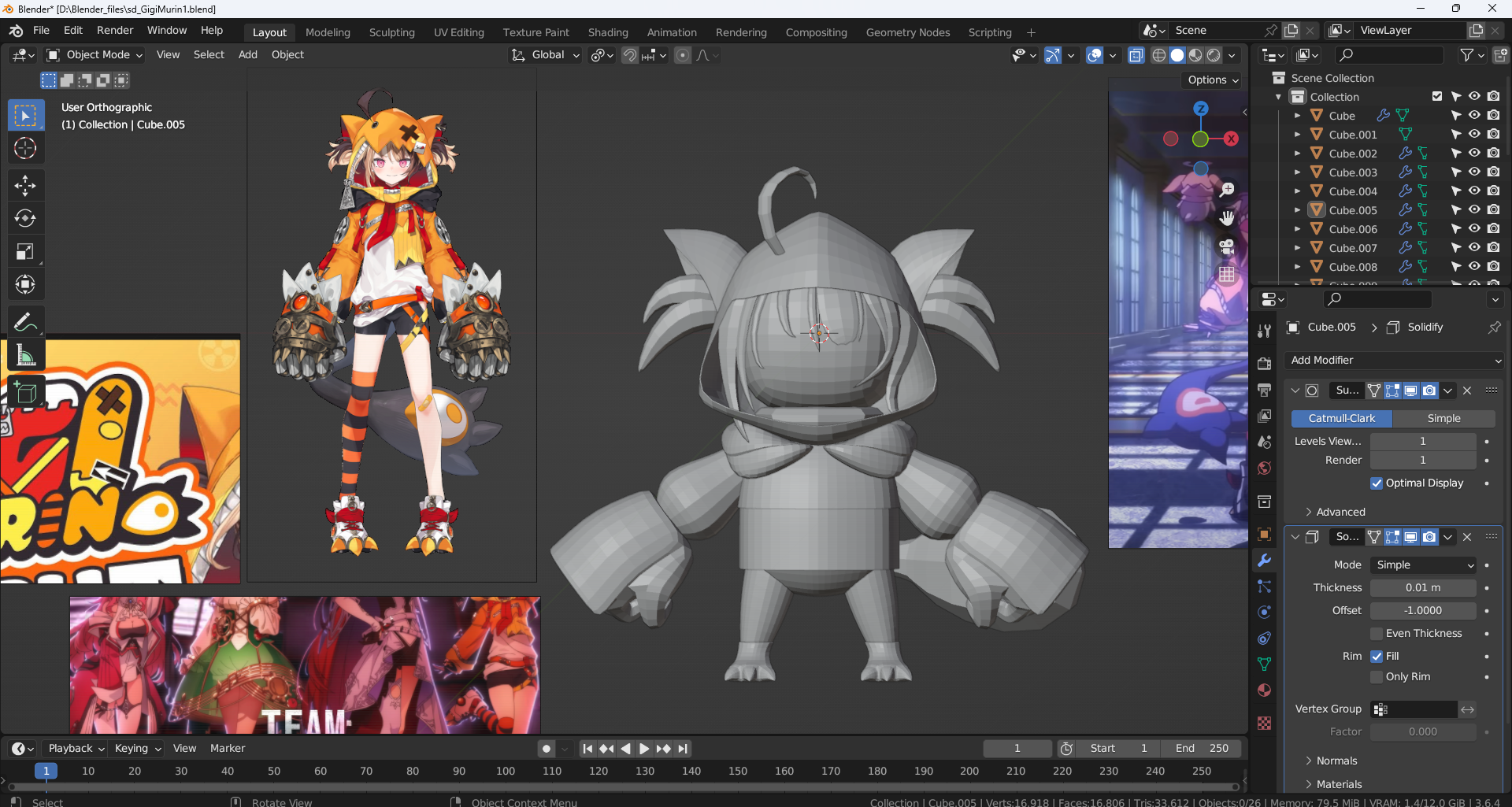The height and width of the screenshot is (807, 1512).
Task: Expand Cube.004 in outliner
Action: click(1297, 191)
